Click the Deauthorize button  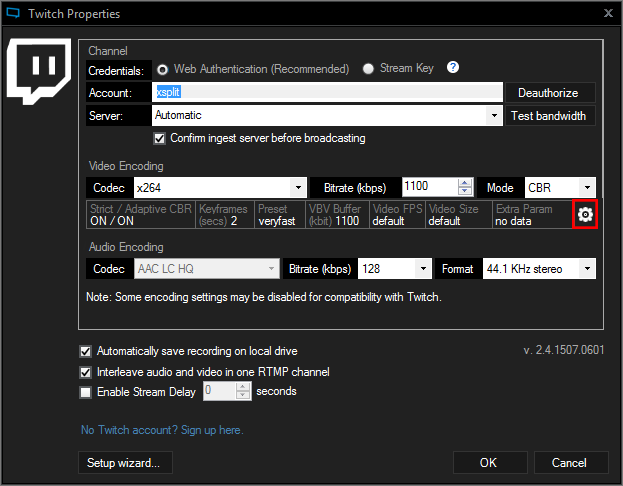coord(548,92)
